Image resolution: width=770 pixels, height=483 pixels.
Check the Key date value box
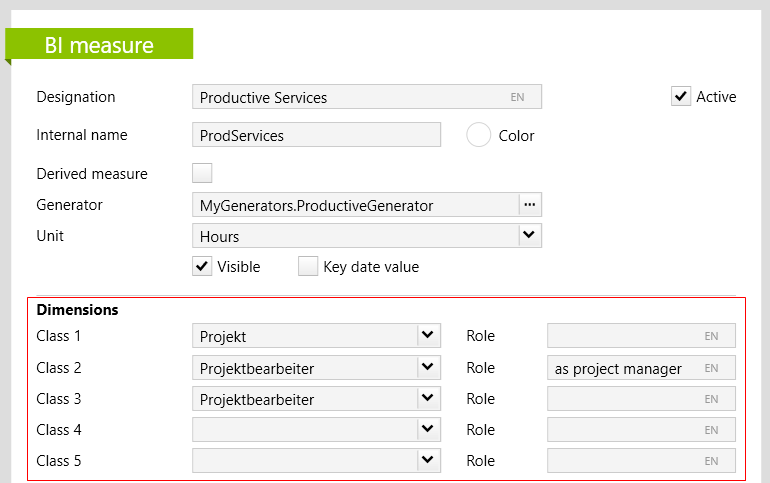point(308,266)
